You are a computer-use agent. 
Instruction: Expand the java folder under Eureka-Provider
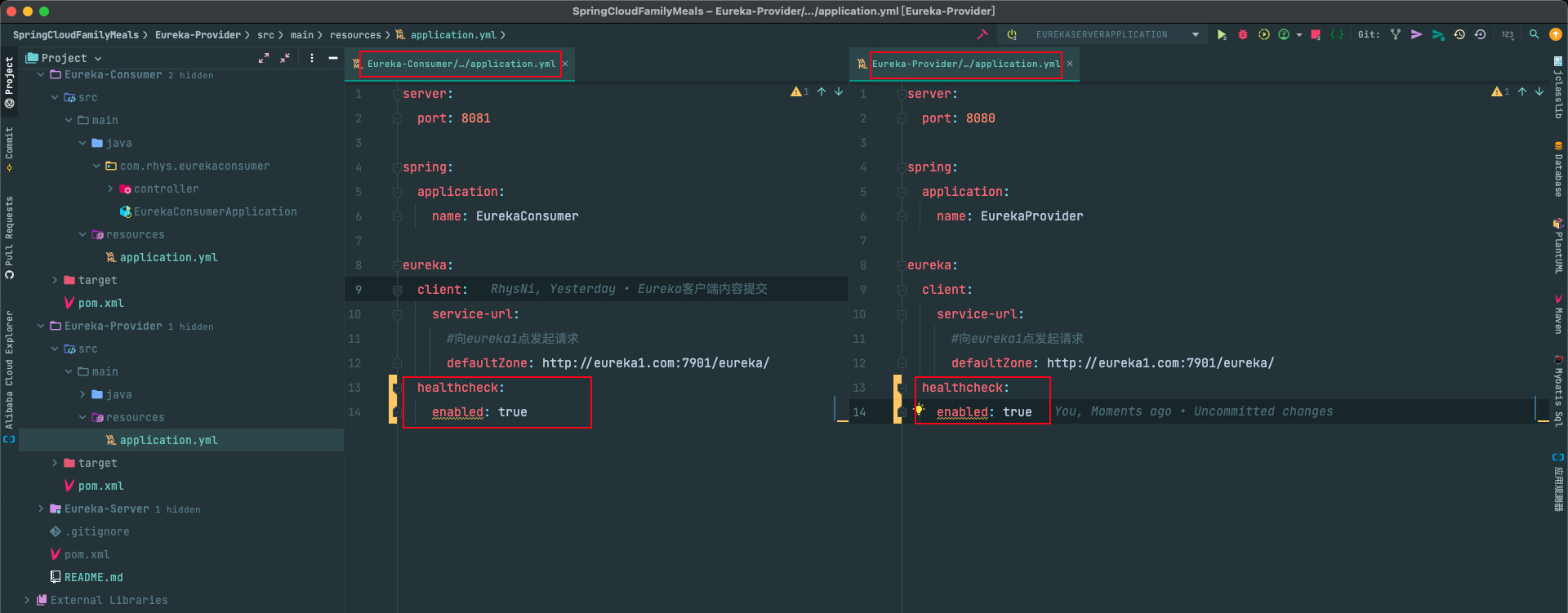coord(82,394)
